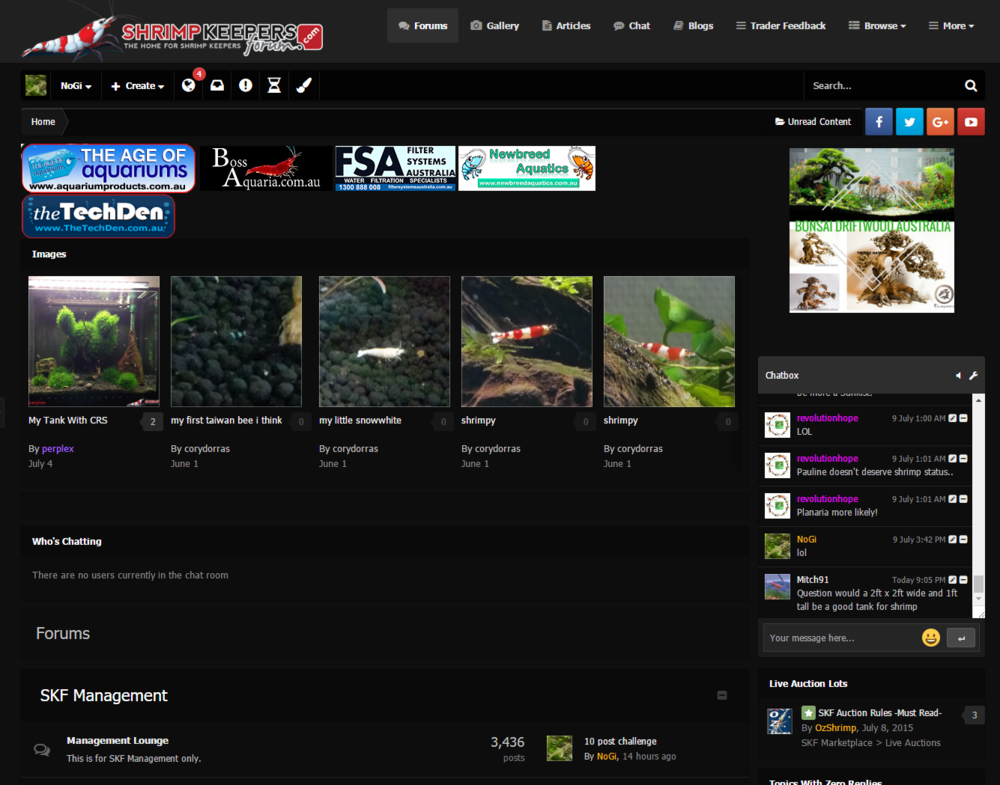This screenshot has height=785, width=1000.
Task: Click the Home breadcrumb
Action: click(43, 122)
